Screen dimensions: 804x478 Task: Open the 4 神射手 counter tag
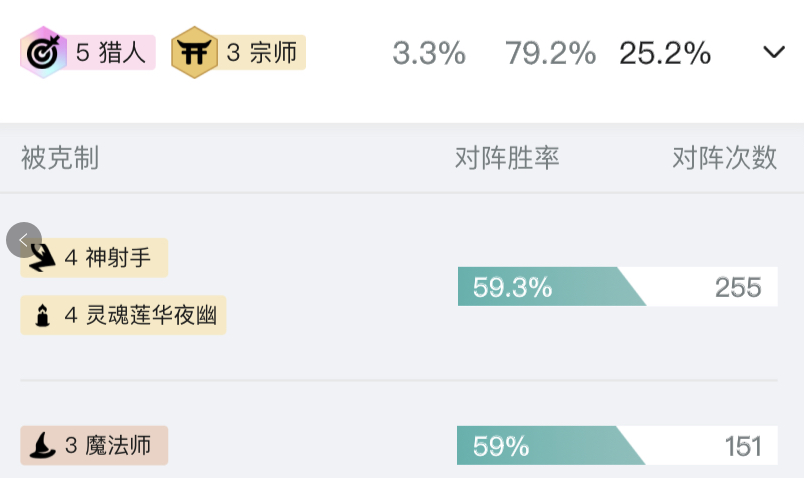click(94, 258)
